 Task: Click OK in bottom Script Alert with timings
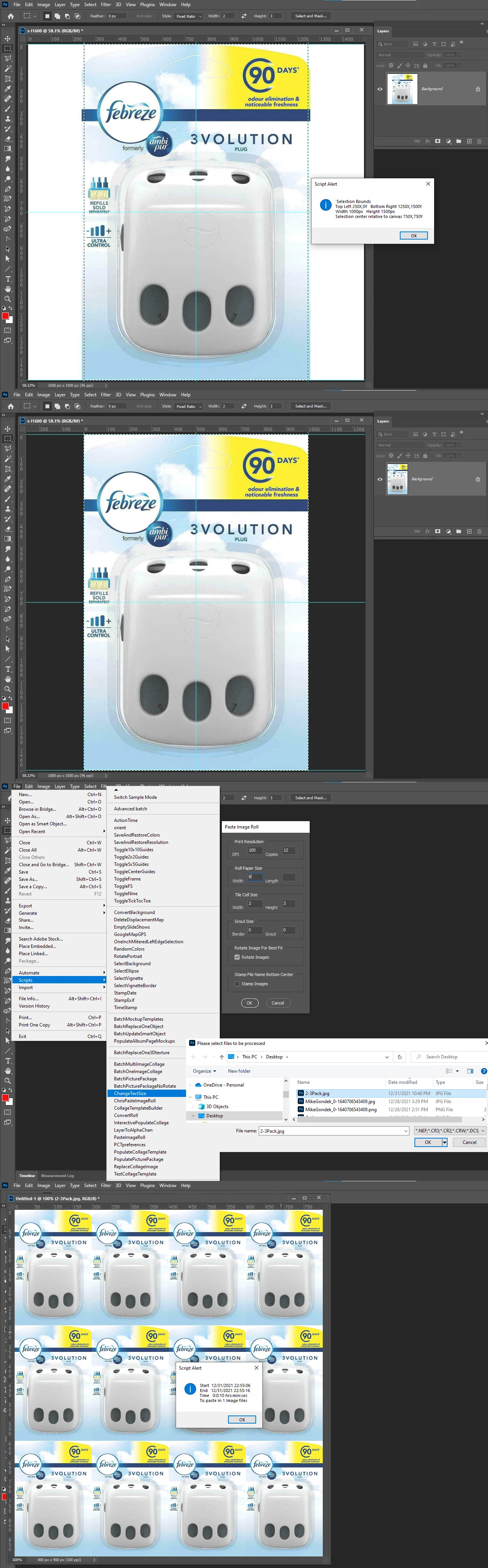[x=241, y=1419]
